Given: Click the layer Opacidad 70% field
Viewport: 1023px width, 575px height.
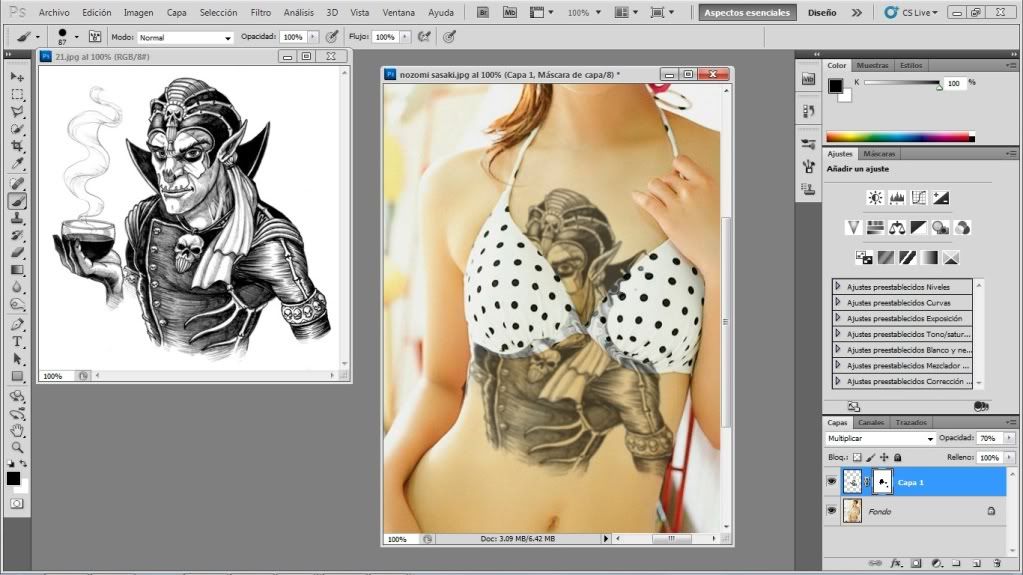Looking at the screenshot, I should pos(990,439).
